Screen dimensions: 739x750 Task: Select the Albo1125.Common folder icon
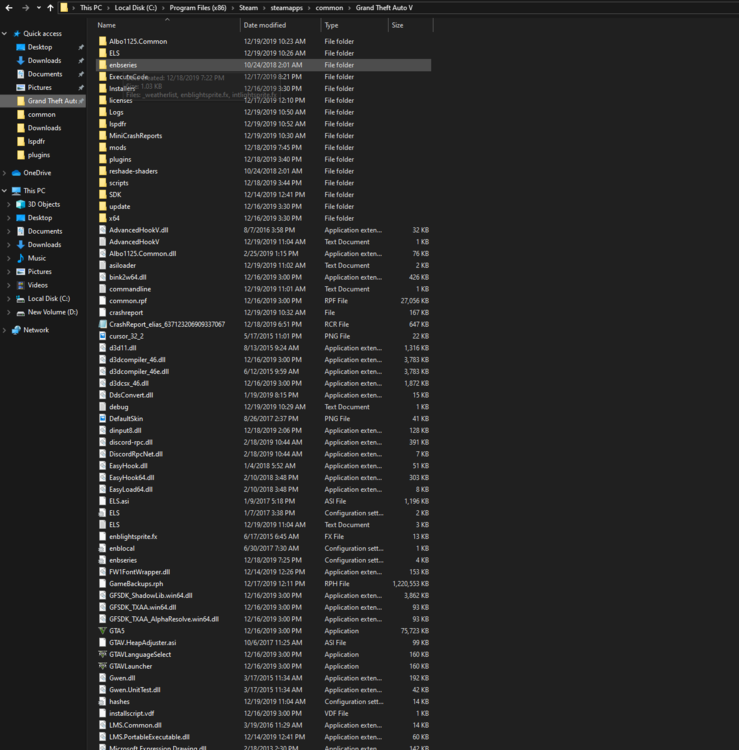click(x=102, y=41)
